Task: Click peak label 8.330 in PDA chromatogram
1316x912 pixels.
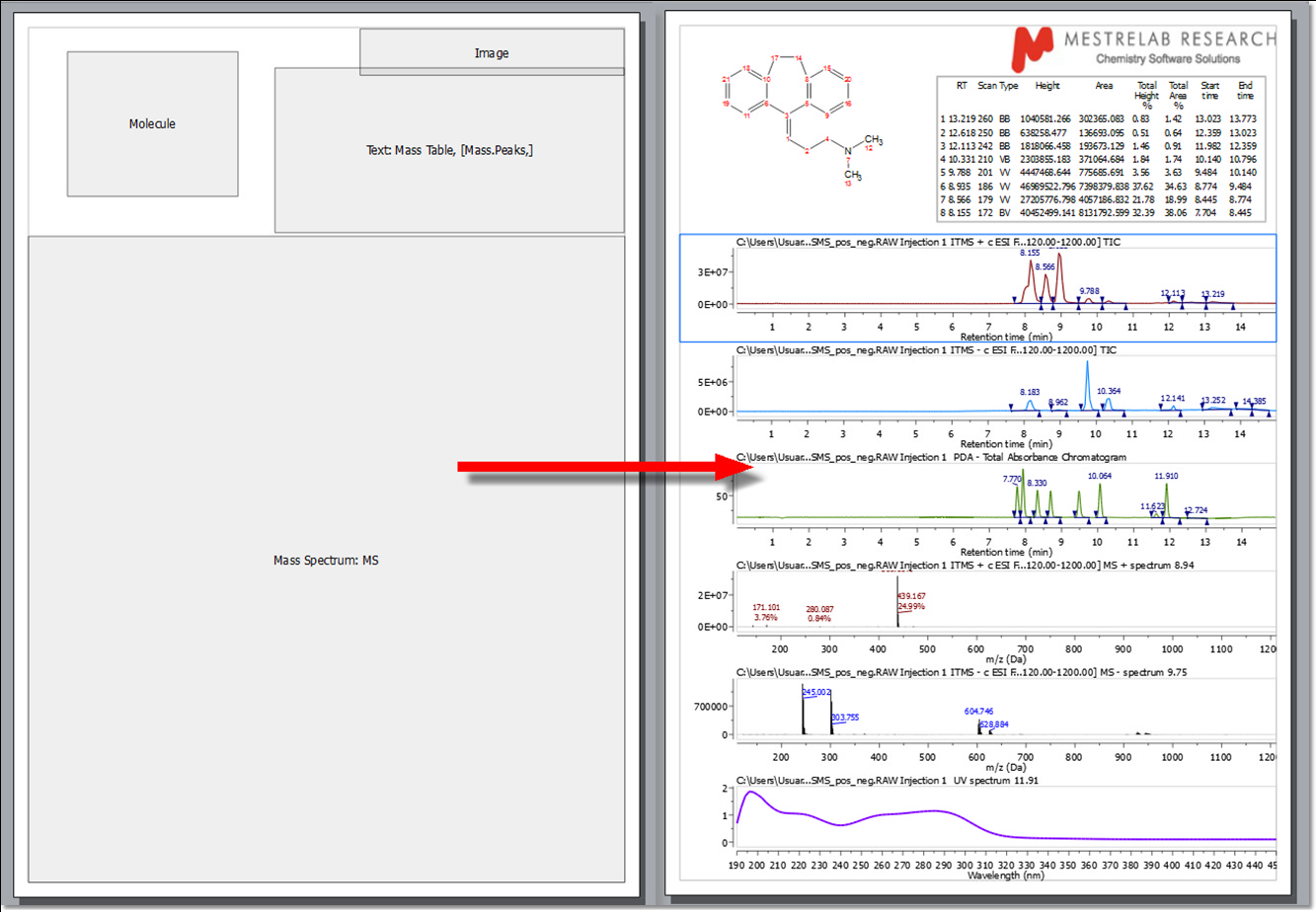Action: (1037, 483)
